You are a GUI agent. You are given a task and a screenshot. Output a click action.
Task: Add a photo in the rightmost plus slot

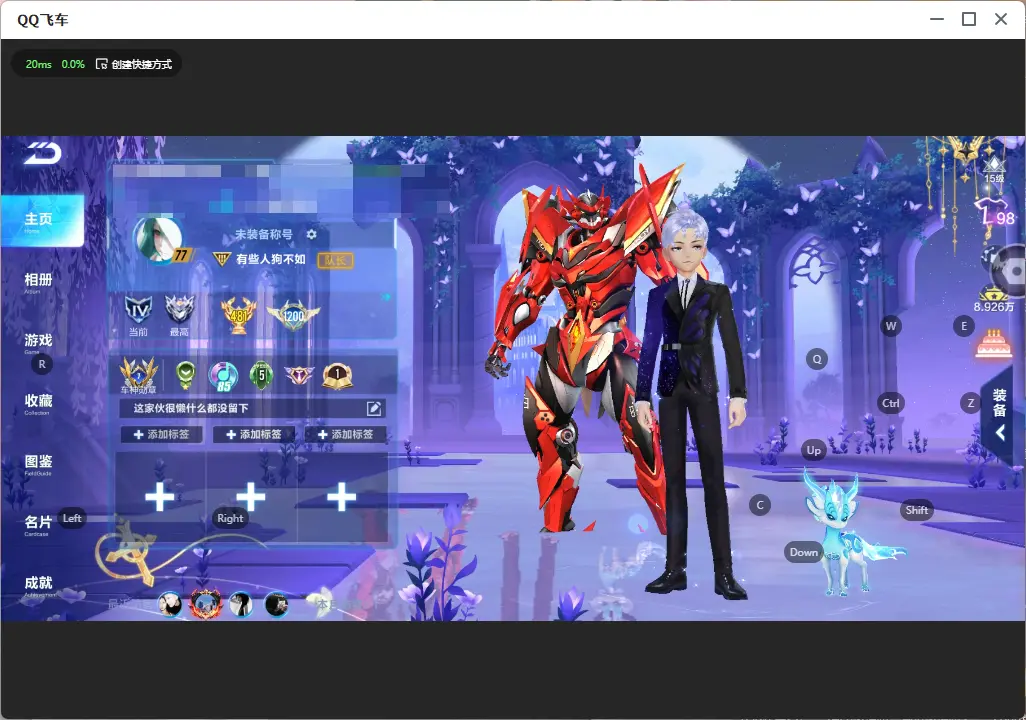point(342,497)
